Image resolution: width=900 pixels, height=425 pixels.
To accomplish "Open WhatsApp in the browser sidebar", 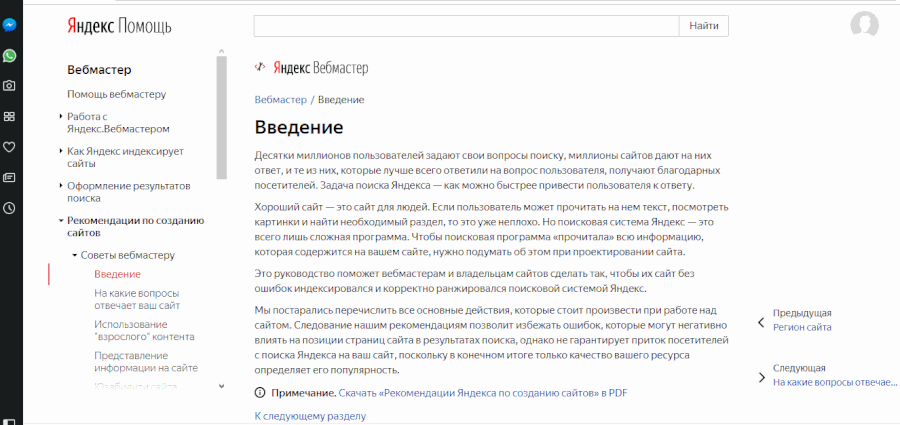I will 9,56.
